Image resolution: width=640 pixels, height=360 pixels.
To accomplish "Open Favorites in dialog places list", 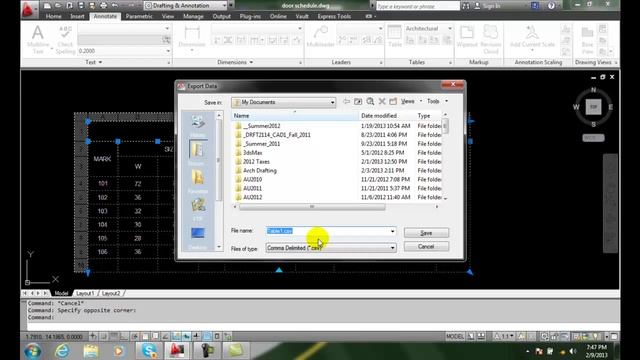I will [198, 181].
